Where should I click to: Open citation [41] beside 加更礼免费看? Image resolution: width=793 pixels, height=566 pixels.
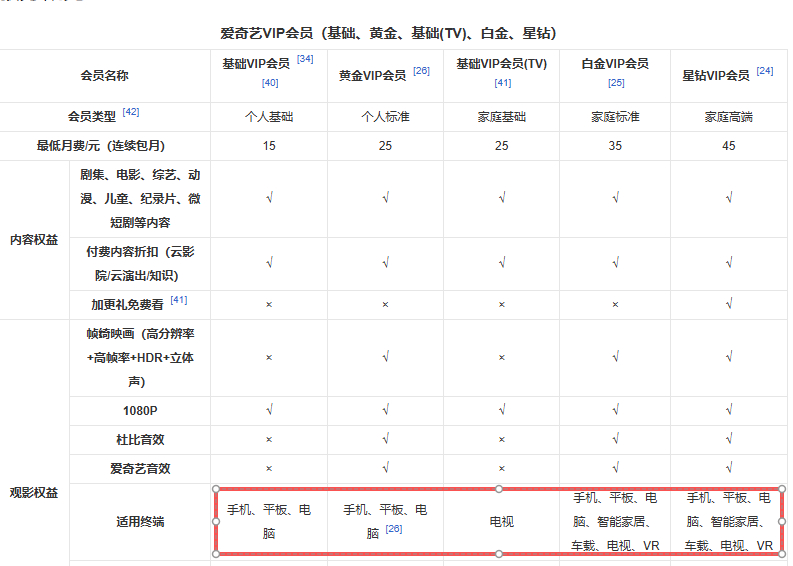[179, 300]
